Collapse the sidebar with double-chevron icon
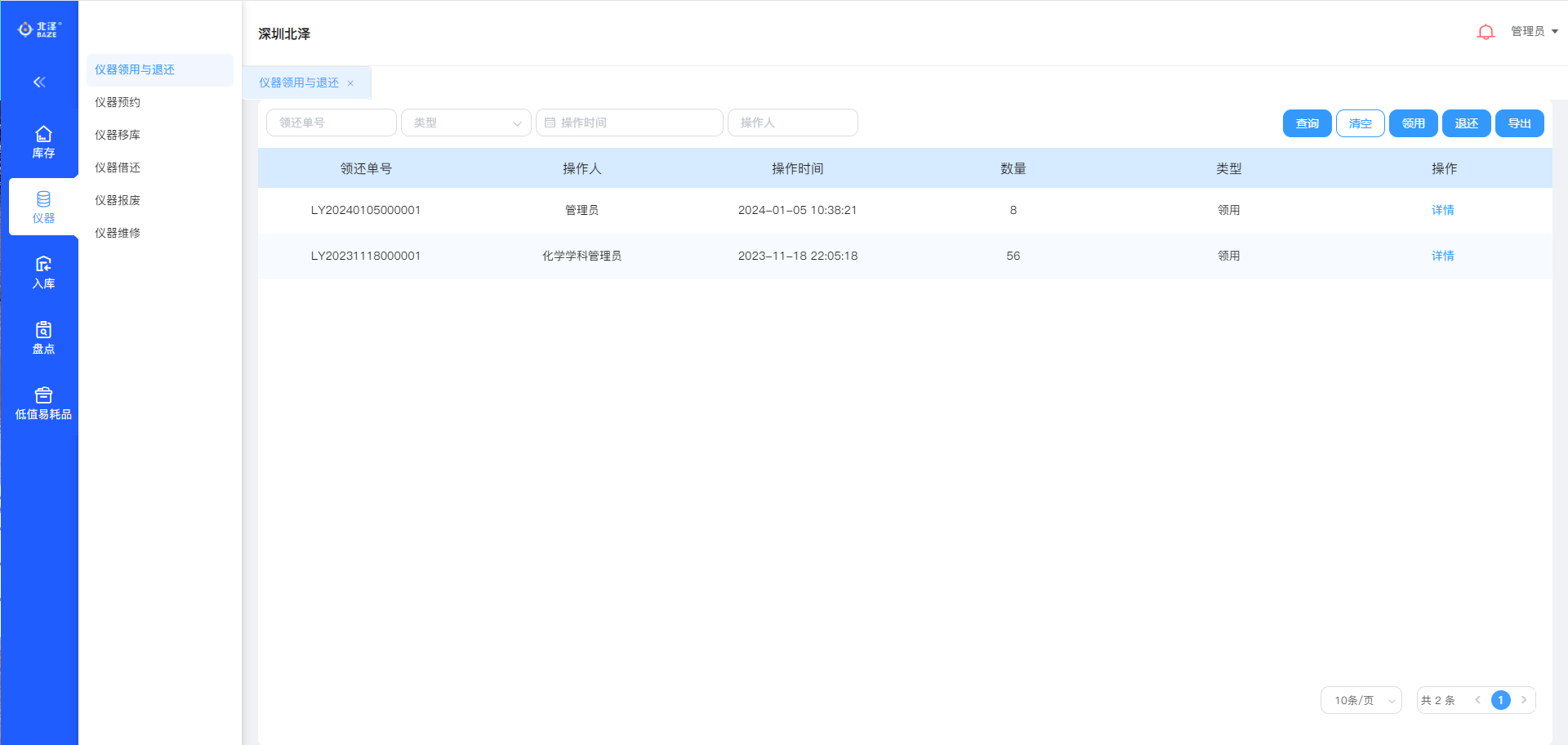The height and width of the screenshot is (745, 1568). [39, 82]
